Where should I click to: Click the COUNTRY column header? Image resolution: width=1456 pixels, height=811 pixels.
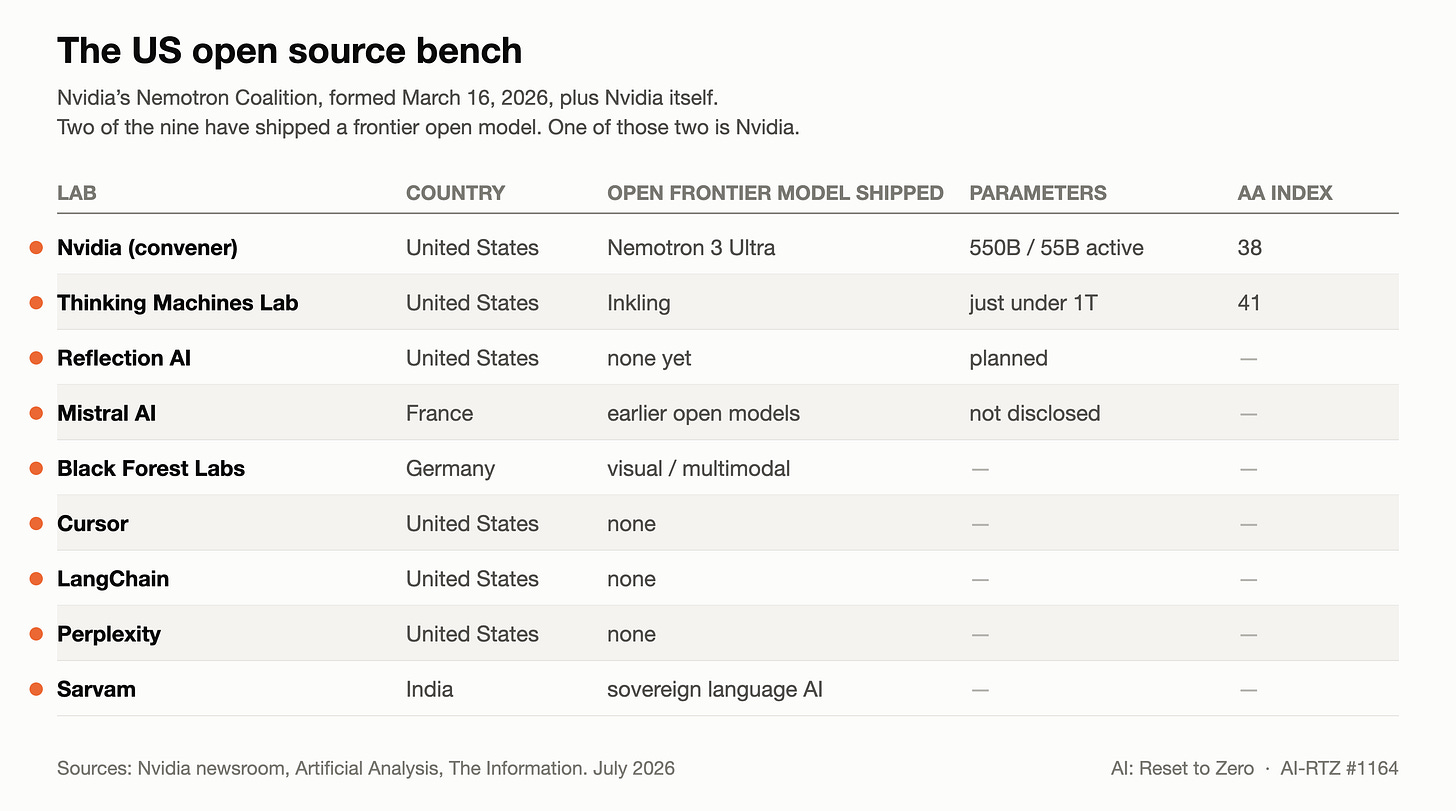(455, 193)
